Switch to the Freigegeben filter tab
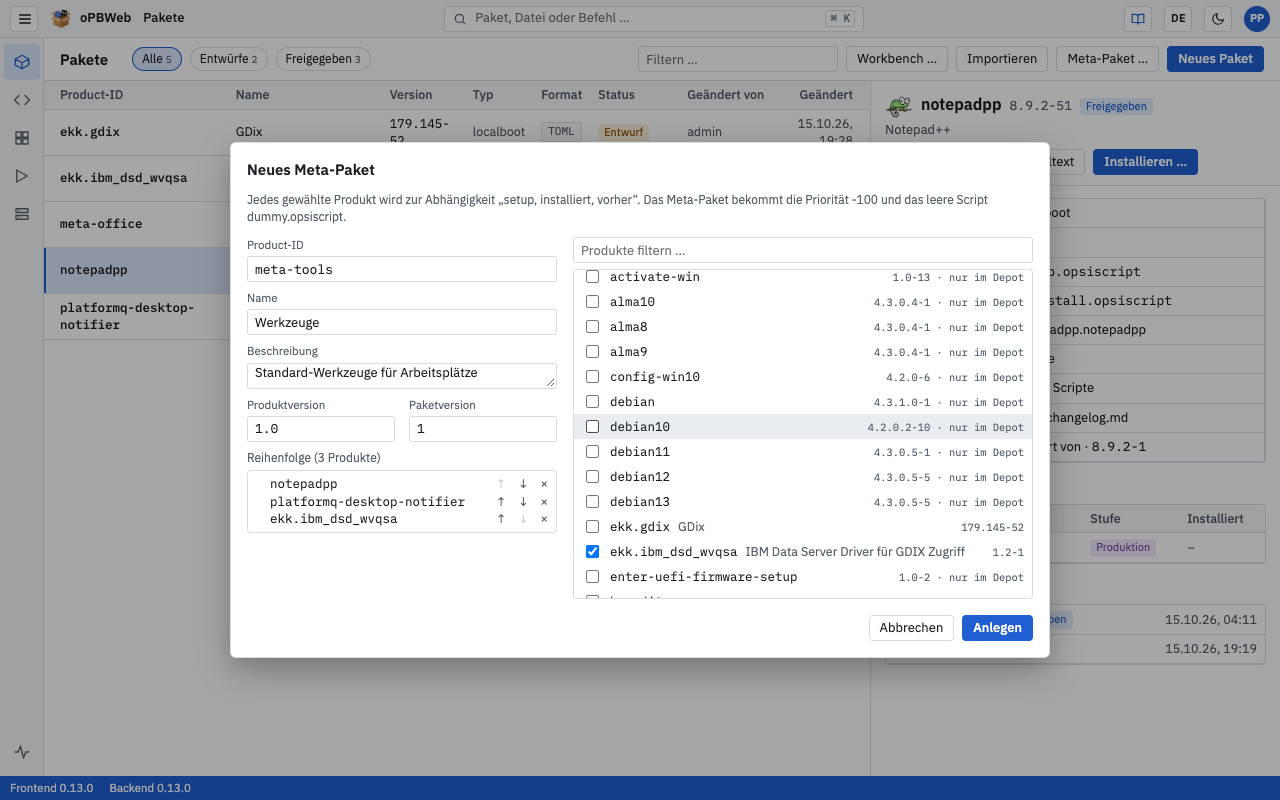This screenshot has height=800, width=1280. [x=323, y=59]
